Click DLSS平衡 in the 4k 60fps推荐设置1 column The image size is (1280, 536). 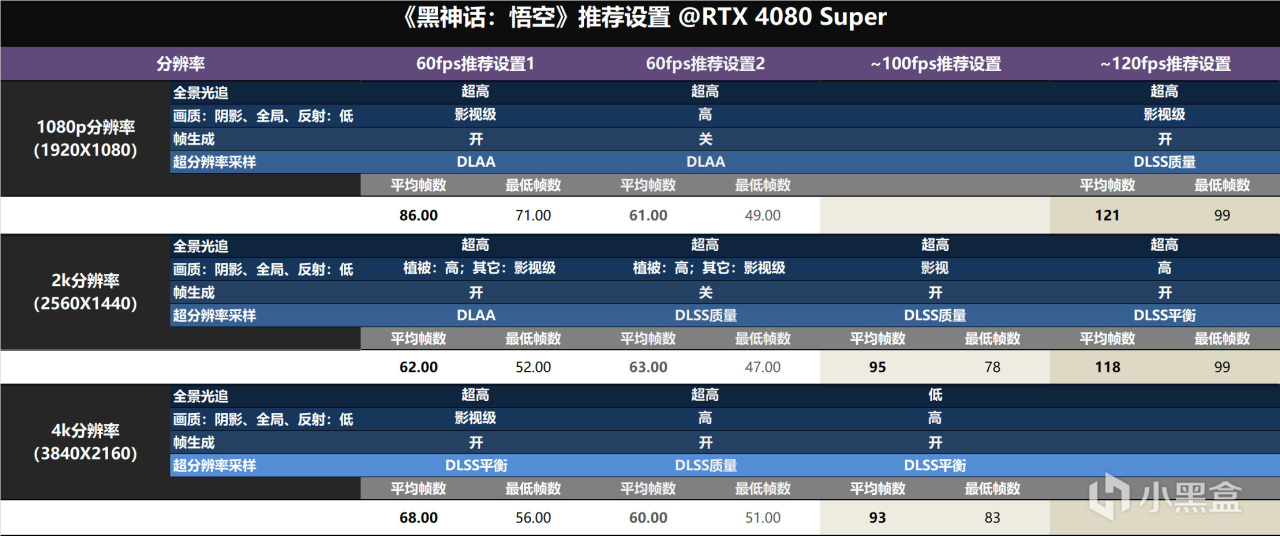tap(476, 465)
